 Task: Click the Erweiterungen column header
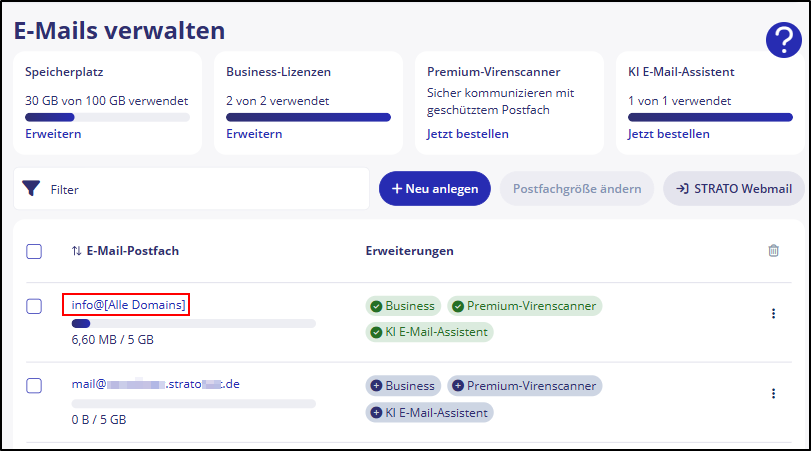[x=410, y=251]
